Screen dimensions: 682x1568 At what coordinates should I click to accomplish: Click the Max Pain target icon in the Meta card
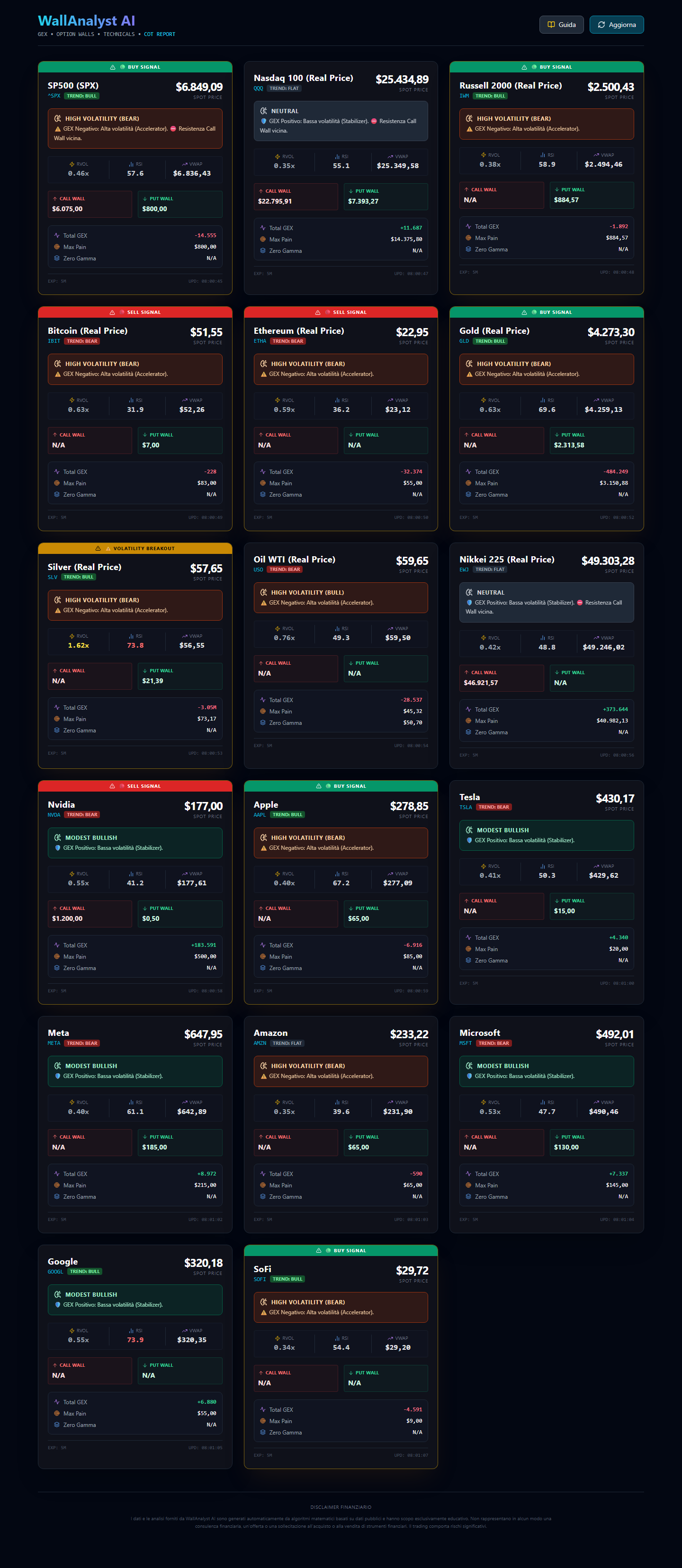click(x=57, y=1185)
